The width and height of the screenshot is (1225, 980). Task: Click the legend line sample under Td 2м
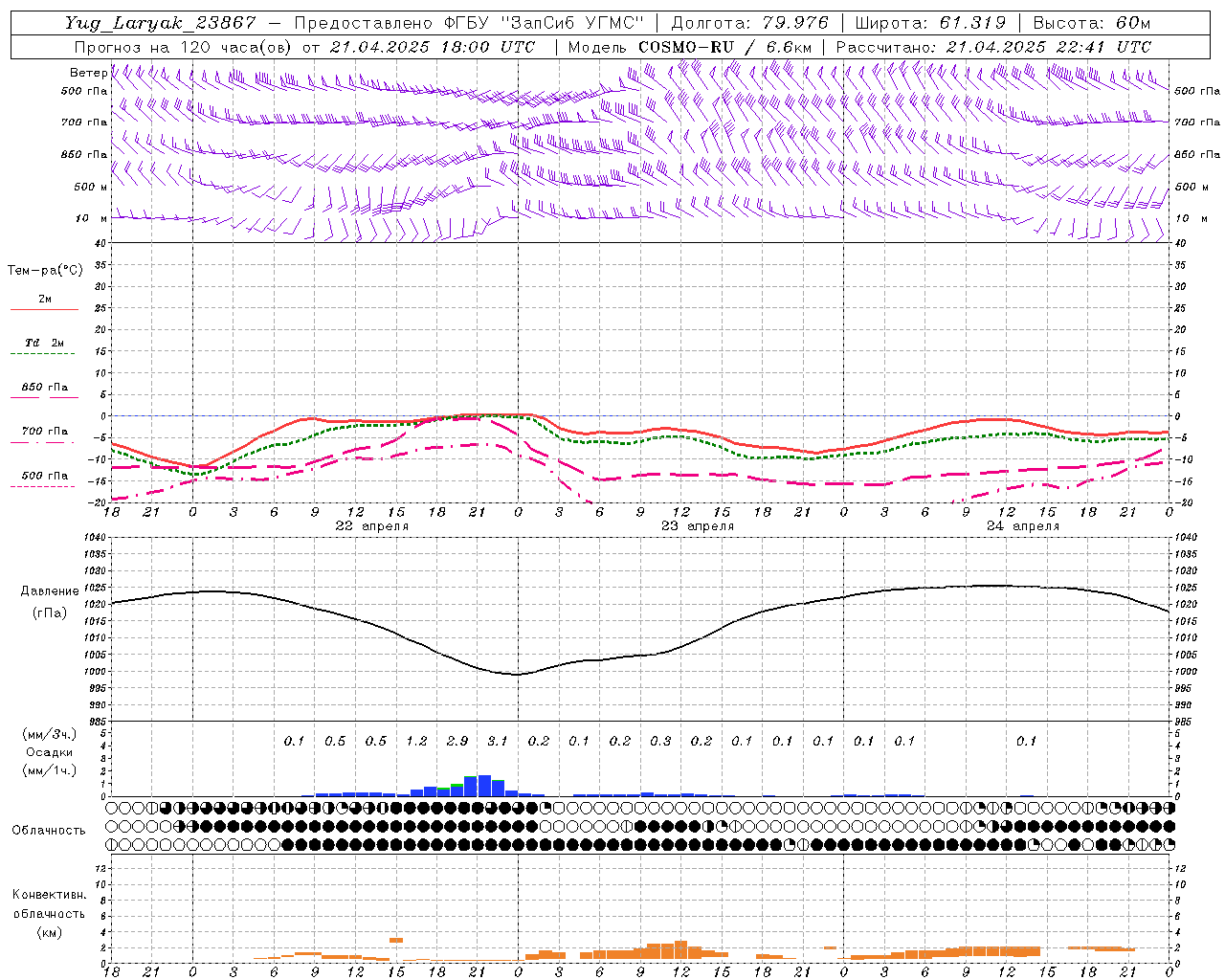(x=43, y=354)
